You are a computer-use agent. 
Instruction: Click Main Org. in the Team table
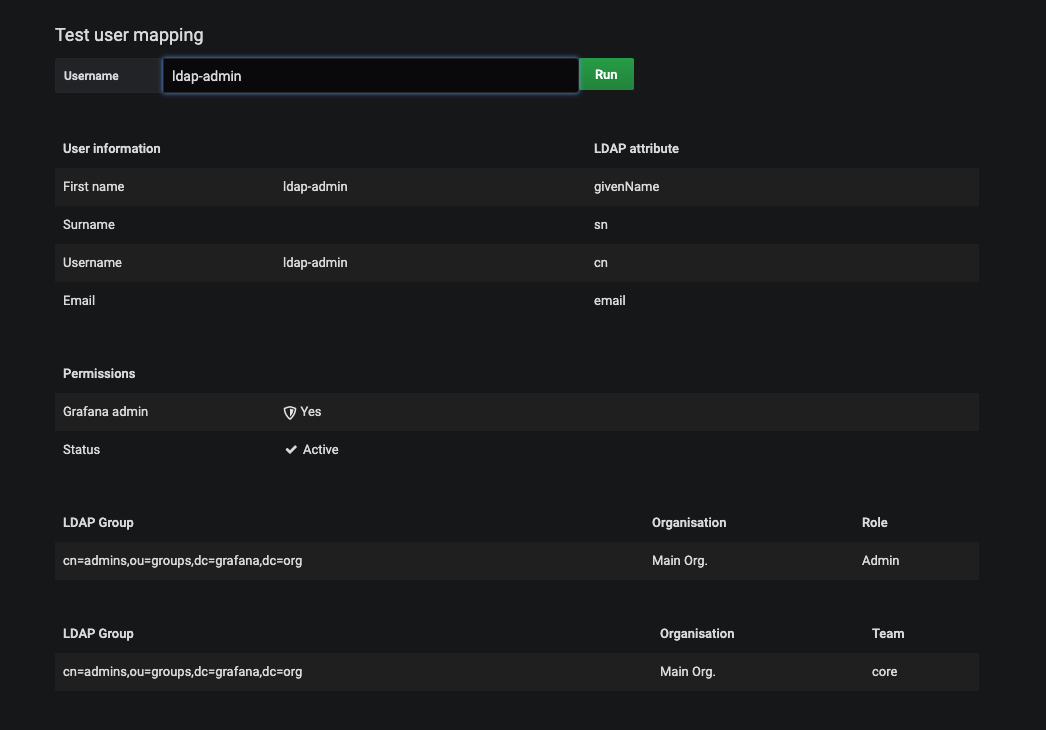point(687,672)
